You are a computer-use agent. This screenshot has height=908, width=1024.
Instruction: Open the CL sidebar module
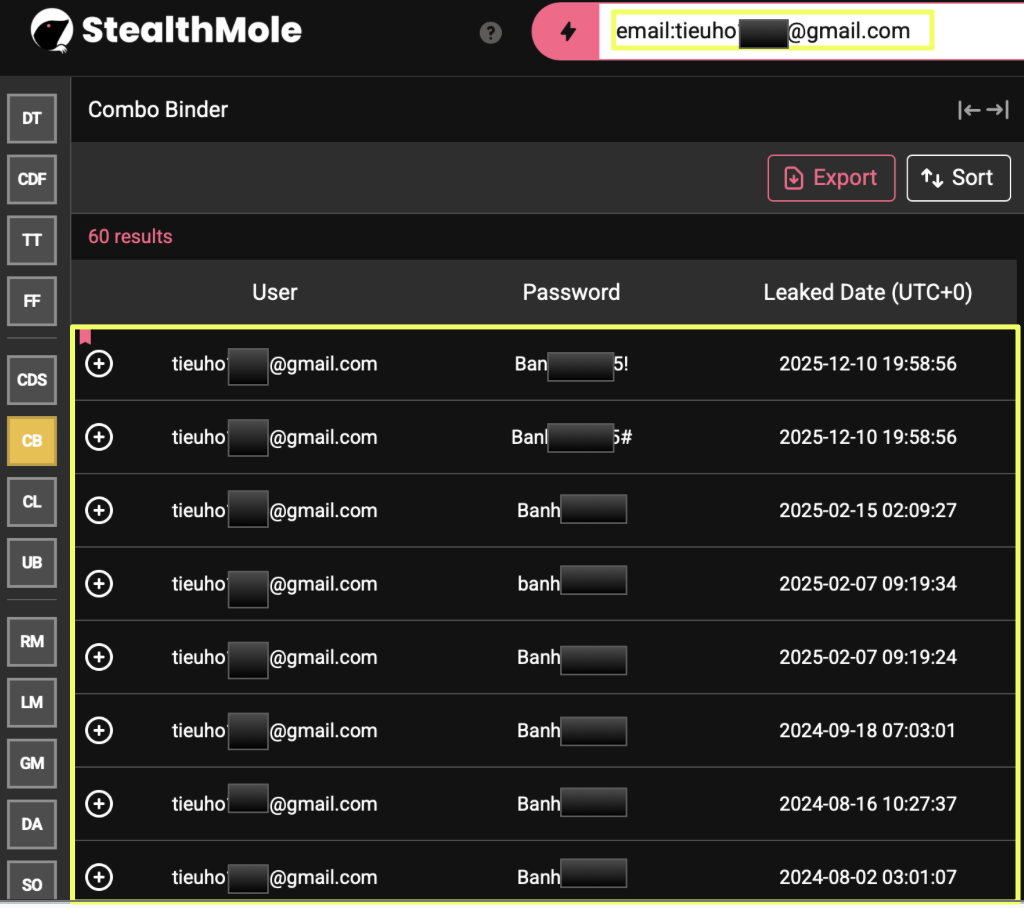pos(31,502)
